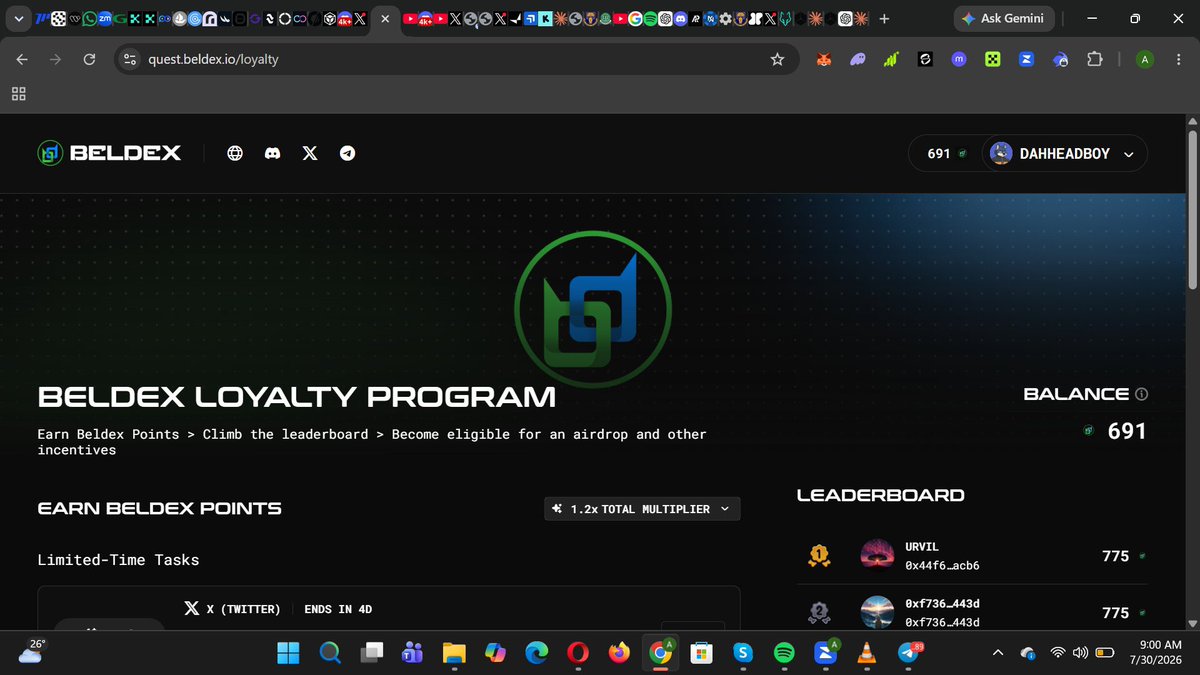
Task: Open the Zalo-style blue extension icon
Action: [x=1025, y=60]
